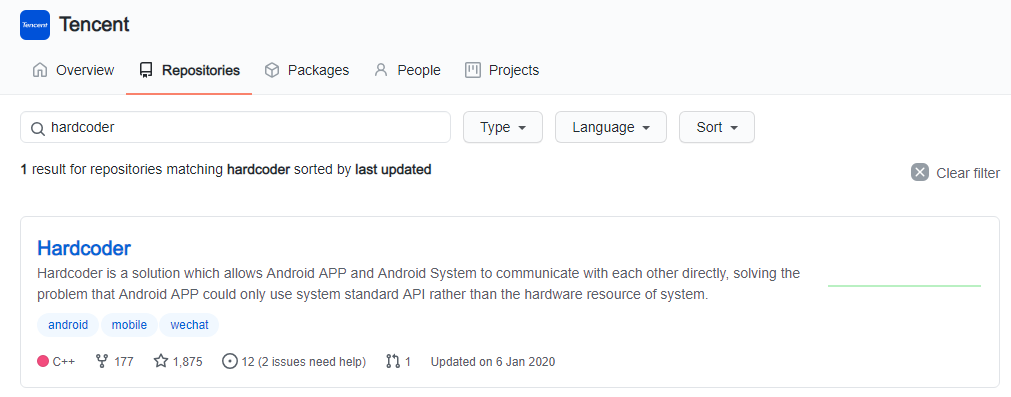Click the C++ language color dot
The image size is (1011, 397).
43,361
